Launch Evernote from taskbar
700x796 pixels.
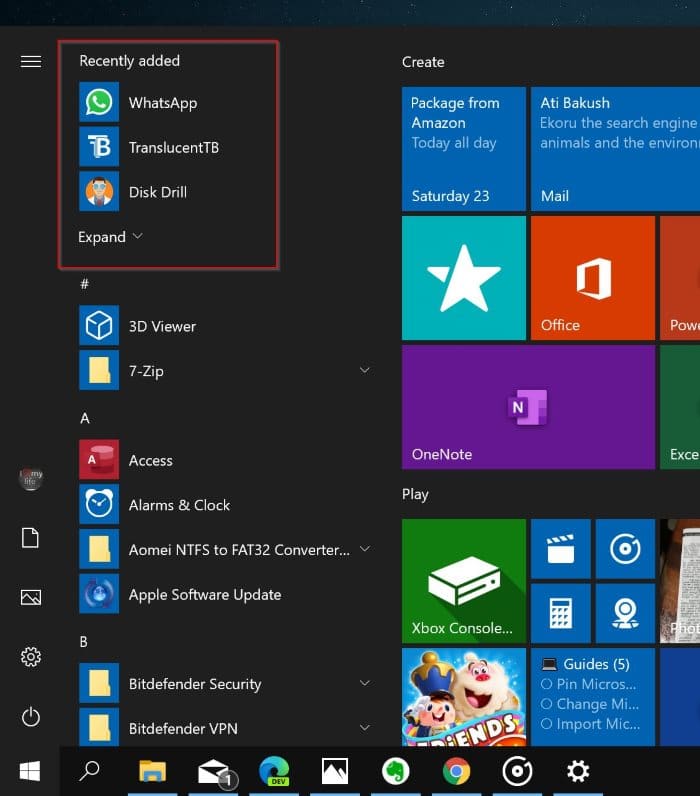point(395,771)
